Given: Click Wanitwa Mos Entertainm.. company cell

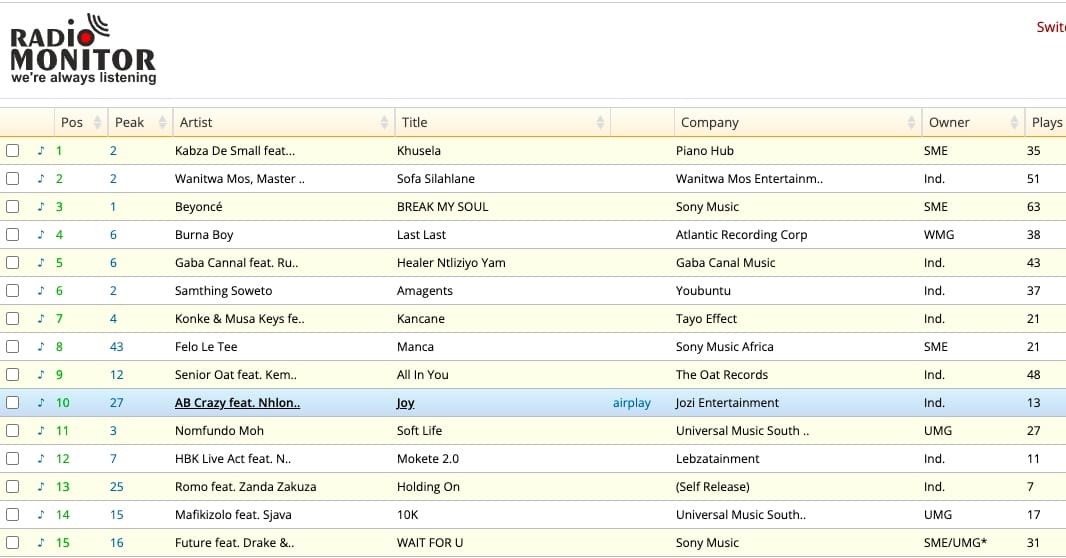Looking at the screenshot, I should tap(749, 179).
